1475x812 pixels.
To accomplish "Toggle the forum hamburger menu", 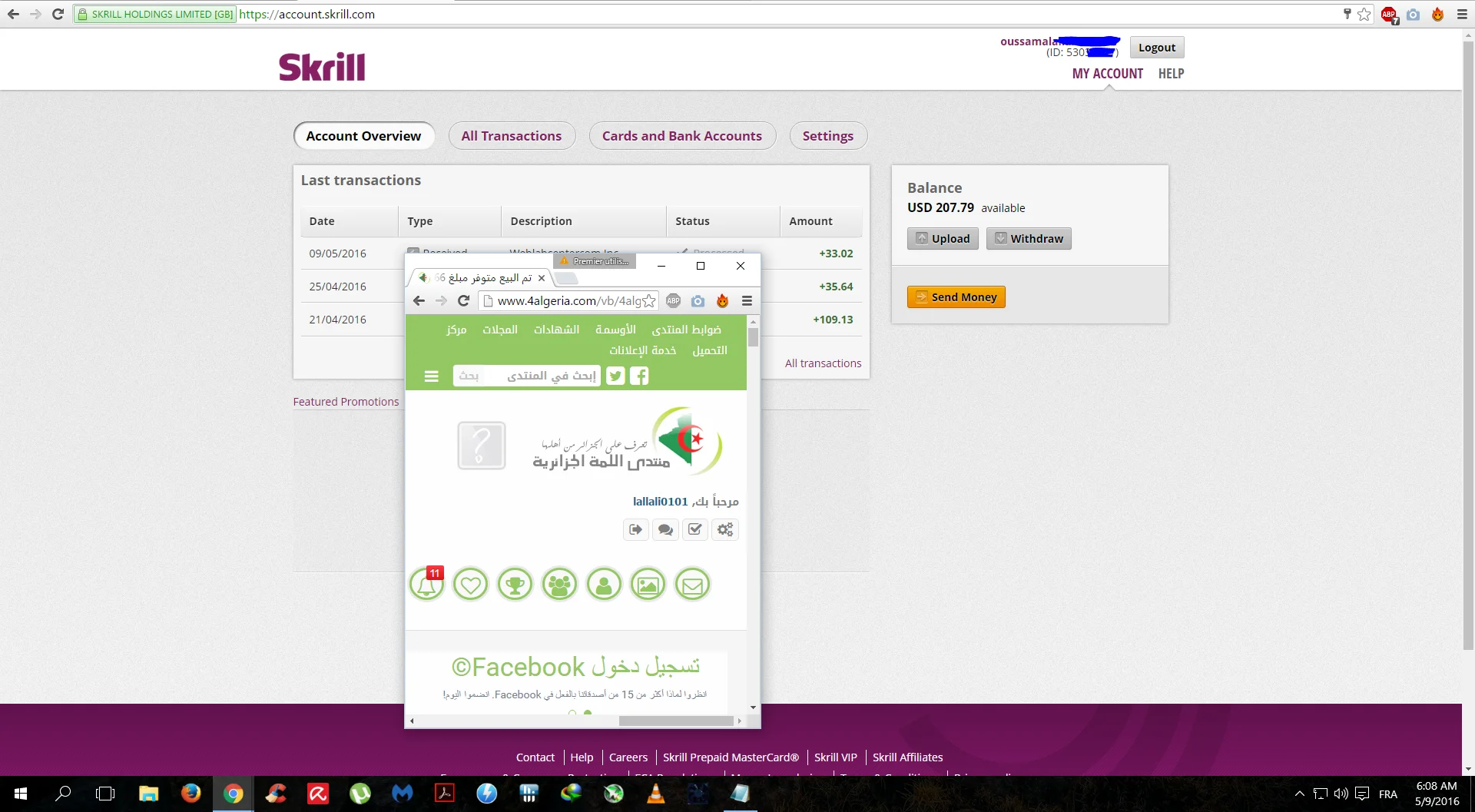I will point(431,376).
